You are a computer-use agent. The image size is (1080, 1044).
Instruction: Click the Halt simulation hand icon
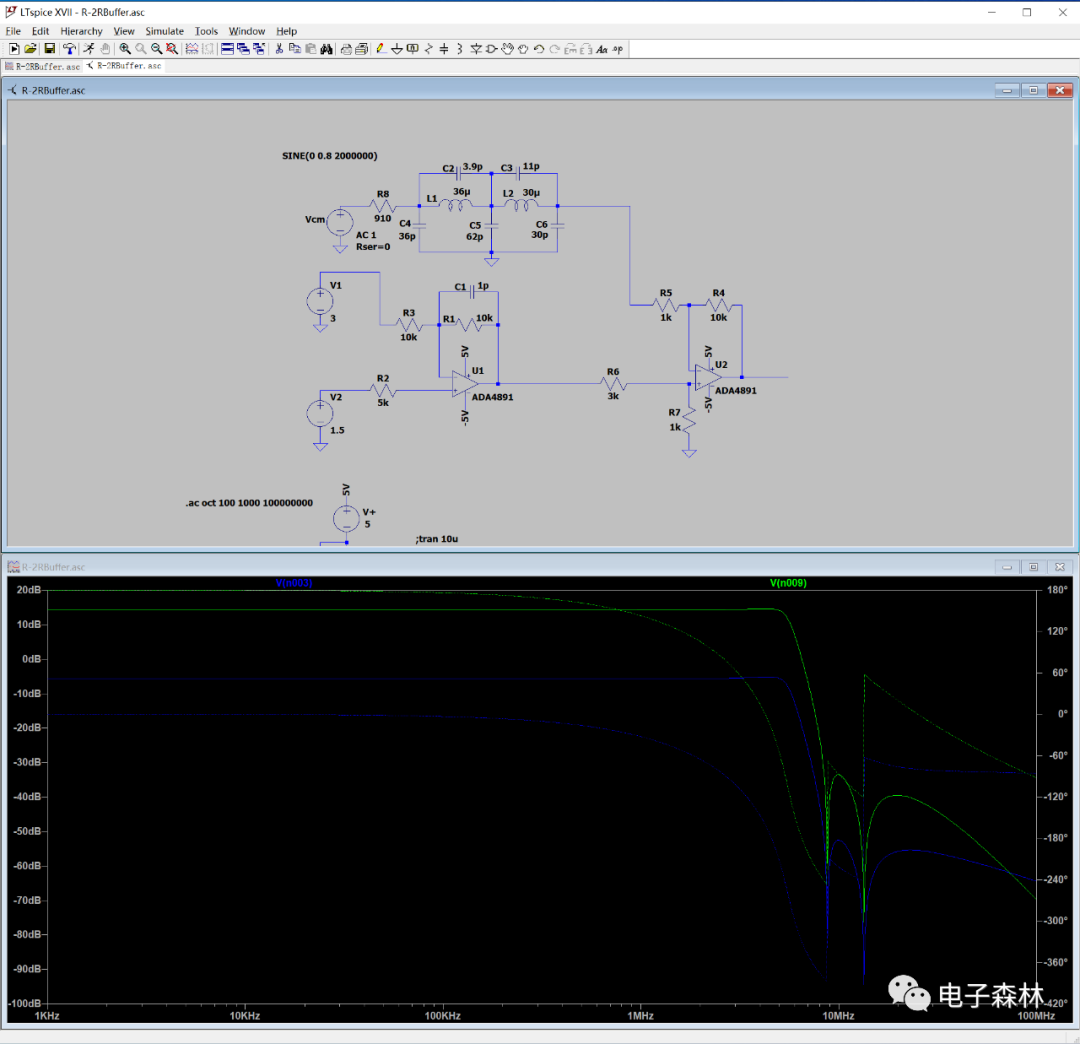105,49
